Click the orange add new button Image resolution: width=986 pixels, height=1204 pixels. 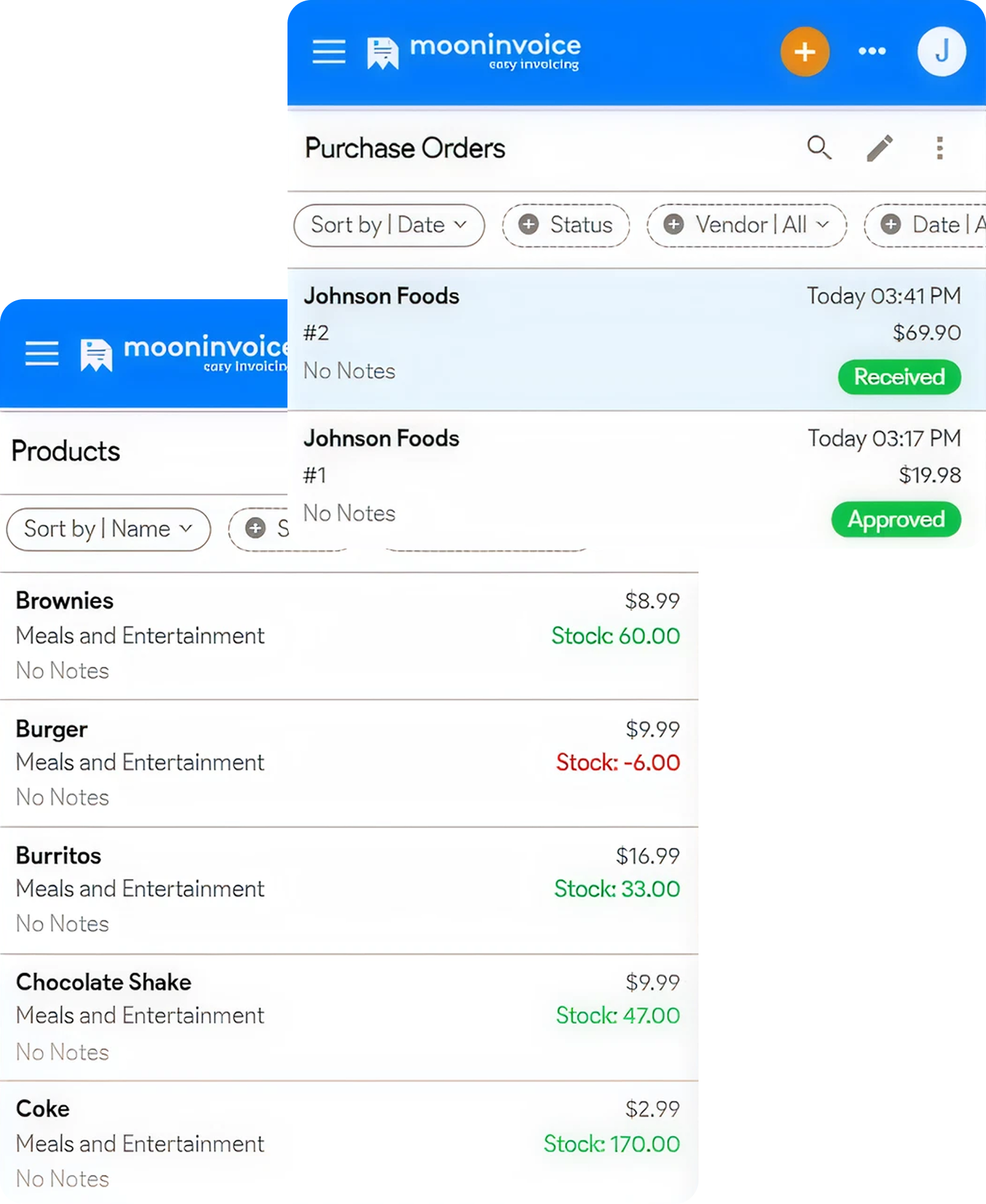coord(804,52)
